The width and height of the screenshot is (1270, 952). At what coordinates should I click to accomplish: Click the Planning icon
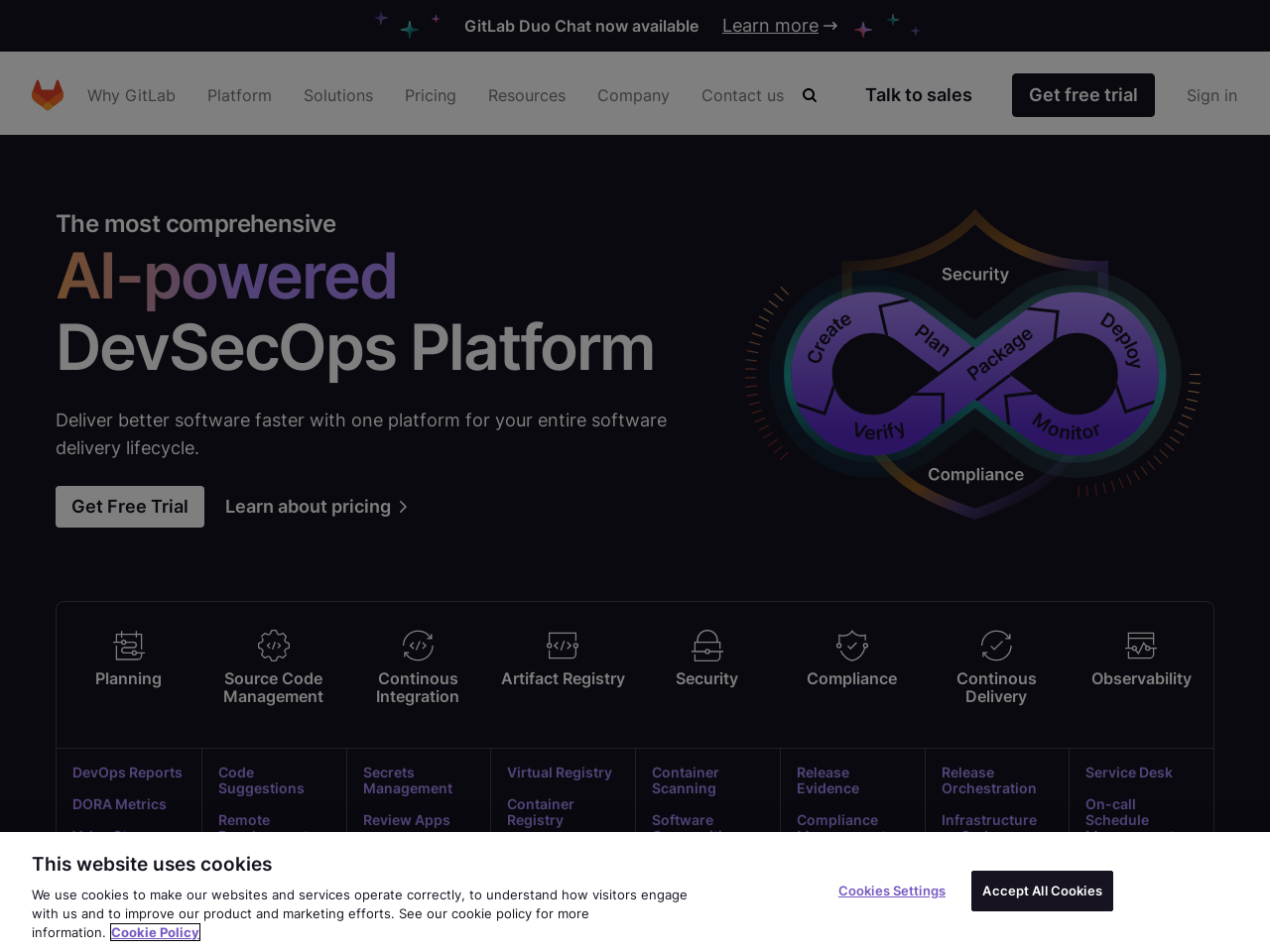pos(129,646)
